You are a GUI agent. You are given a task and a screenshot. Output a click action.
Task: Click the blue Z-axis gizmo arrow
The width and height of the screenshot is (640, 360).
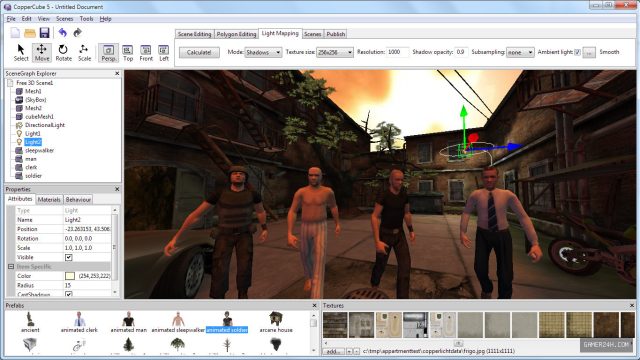[x=515, y=146]
